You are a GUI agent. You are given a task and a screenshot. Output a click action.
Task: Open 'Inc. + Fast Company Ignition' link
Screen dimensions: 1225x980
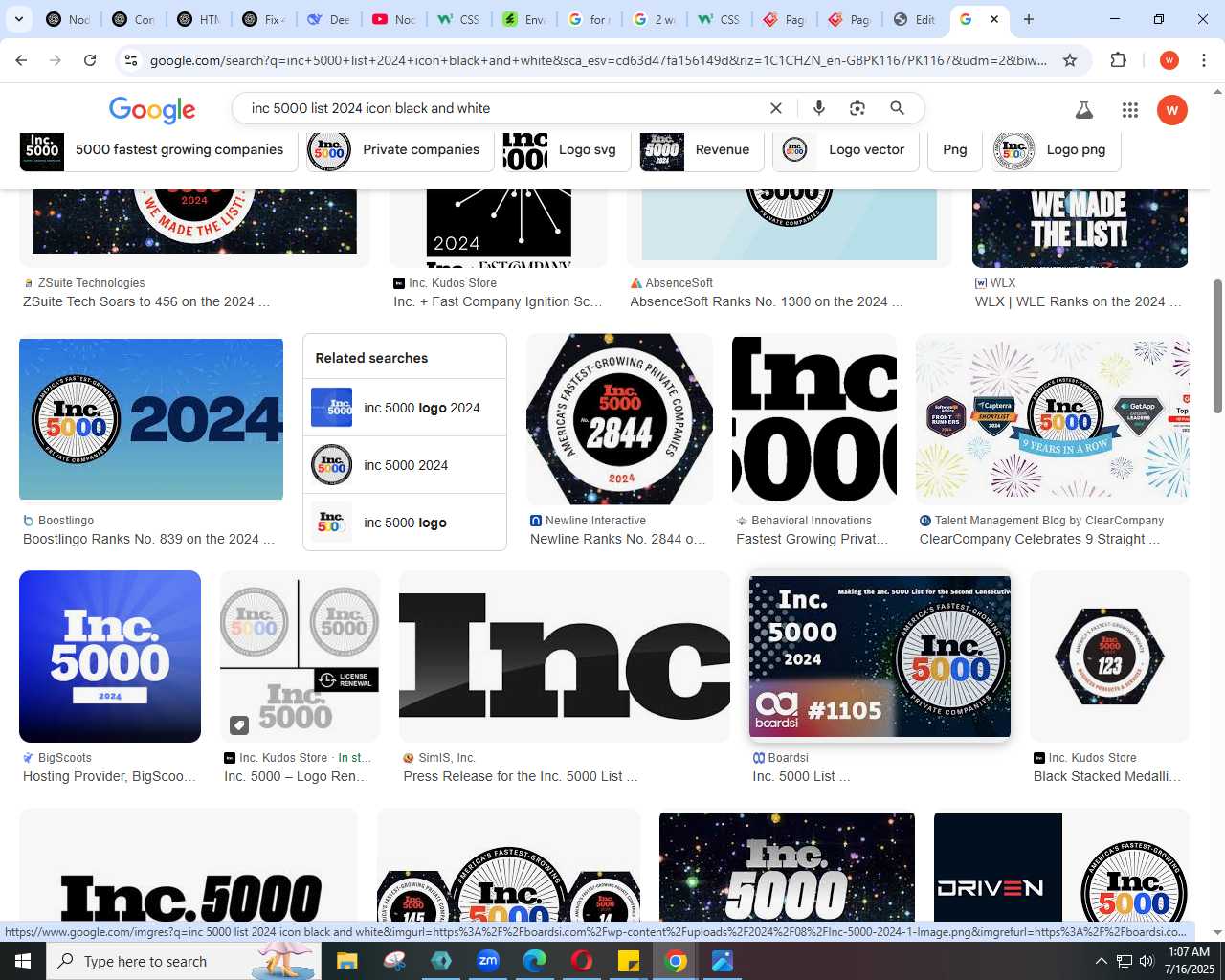point(498,301)
